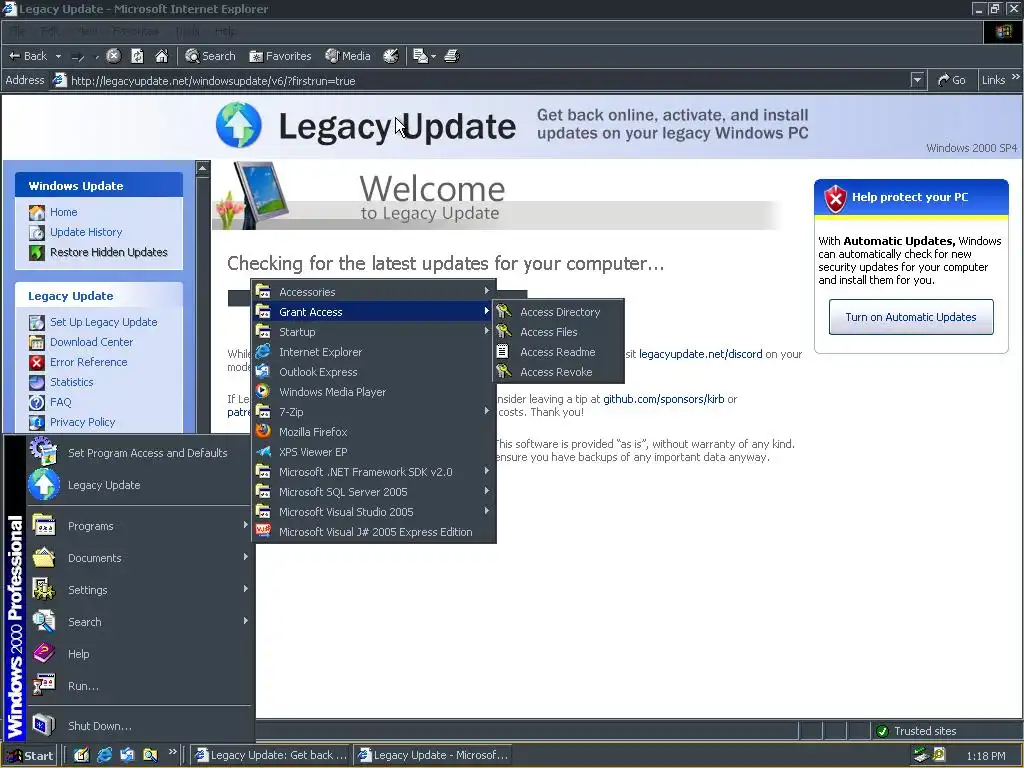Click the red Error Reference icon
This screenshot has width=1024, height=768.
tap(37, 362)
